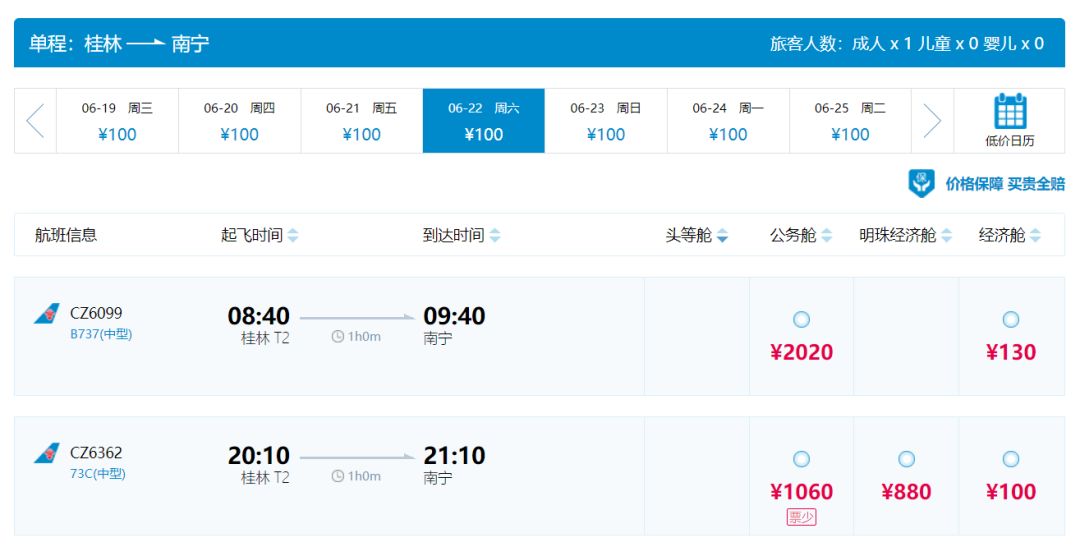
Task: Click the 价格保障 shield icon
Action: pos(922,183)
